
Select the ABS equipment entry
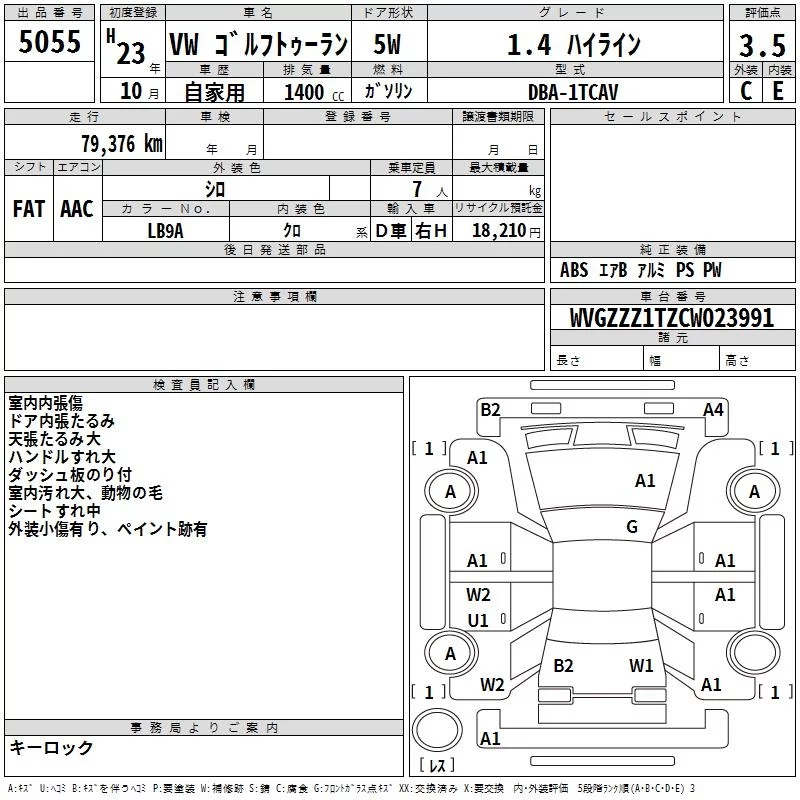pyautogui.click(x=574, y=270)
